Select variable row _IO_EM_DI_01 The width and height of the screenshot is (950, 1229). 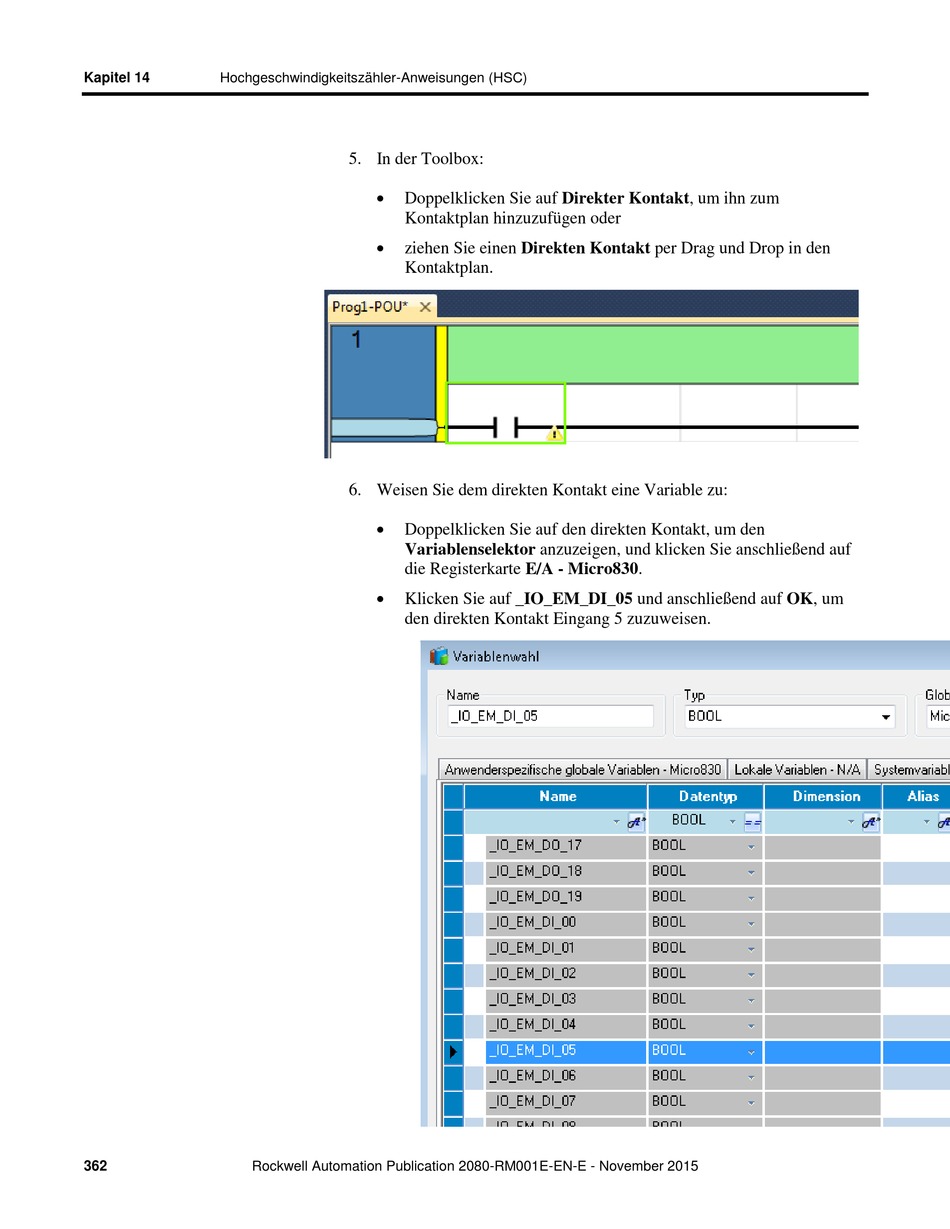[566, 949]
